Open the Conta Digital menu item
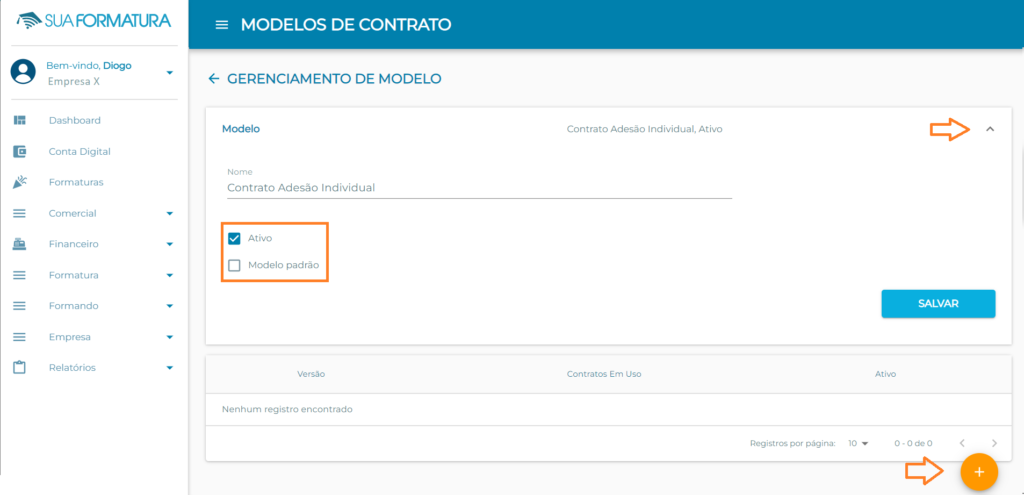Image resolution: width=1024 pixels, height=495 pixels. click(x=80, y=152)
